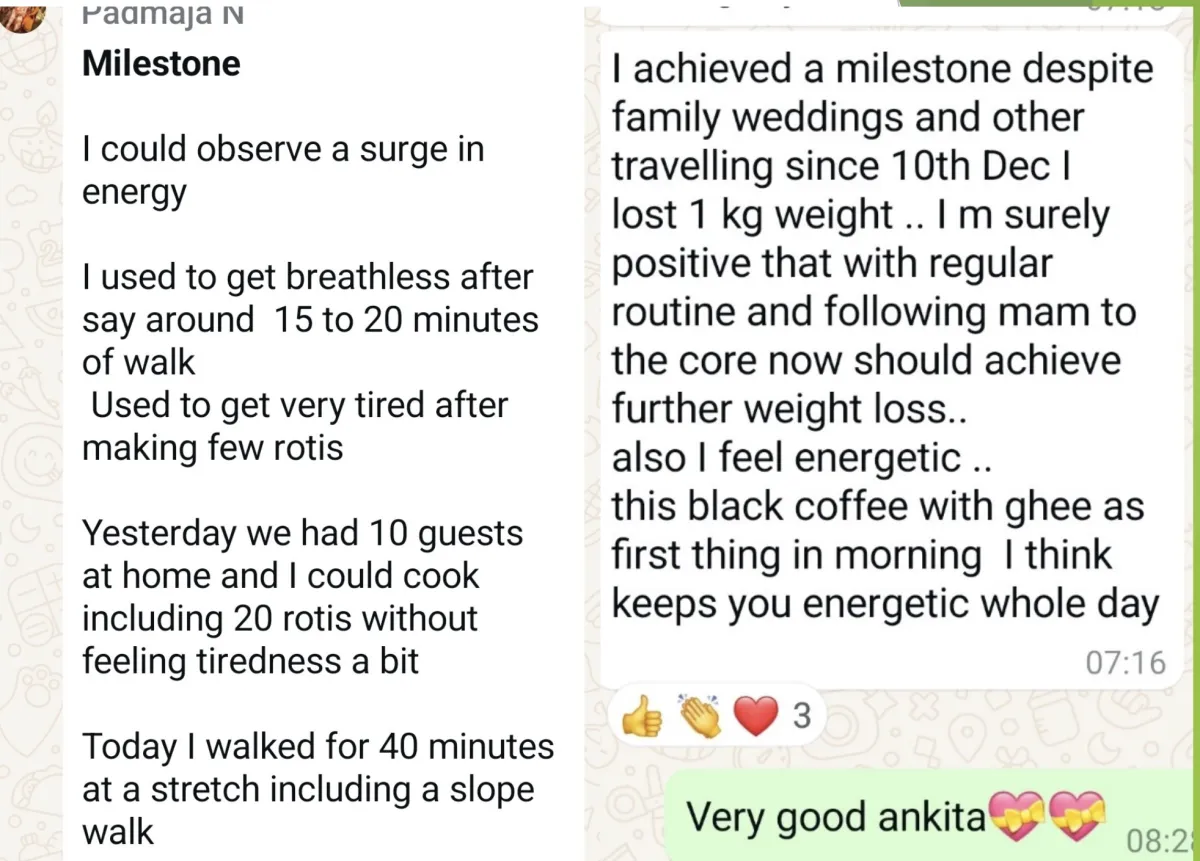This screenshot has height=861, width=1200.
Task: Tap the sender name Padmaja N
Action: tap(161, 14)
